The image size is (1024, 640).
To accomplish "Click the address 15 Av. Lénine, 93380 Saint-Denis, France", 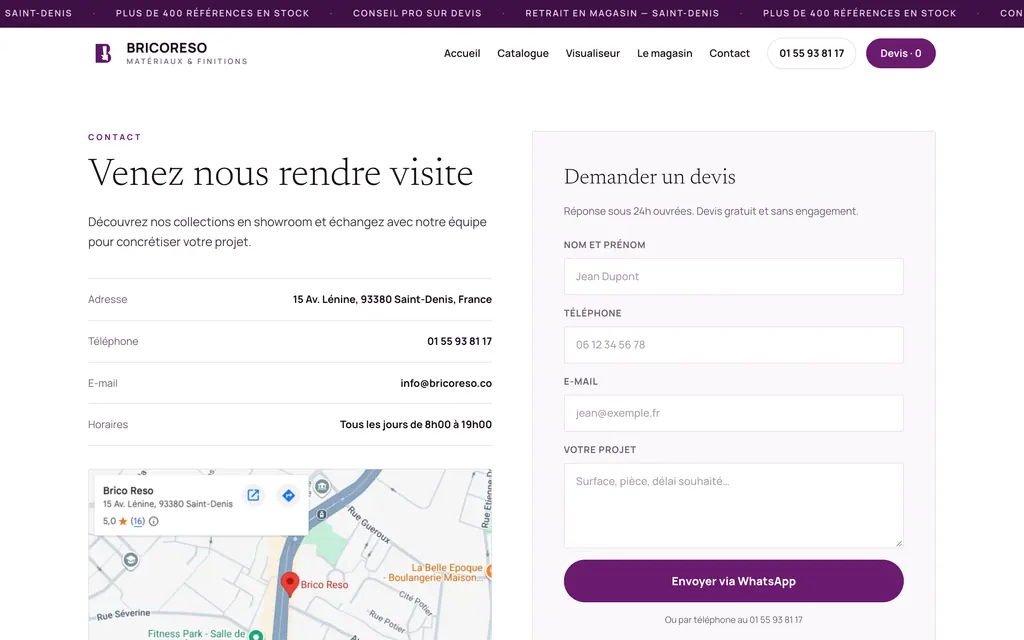I will (392, 300).
